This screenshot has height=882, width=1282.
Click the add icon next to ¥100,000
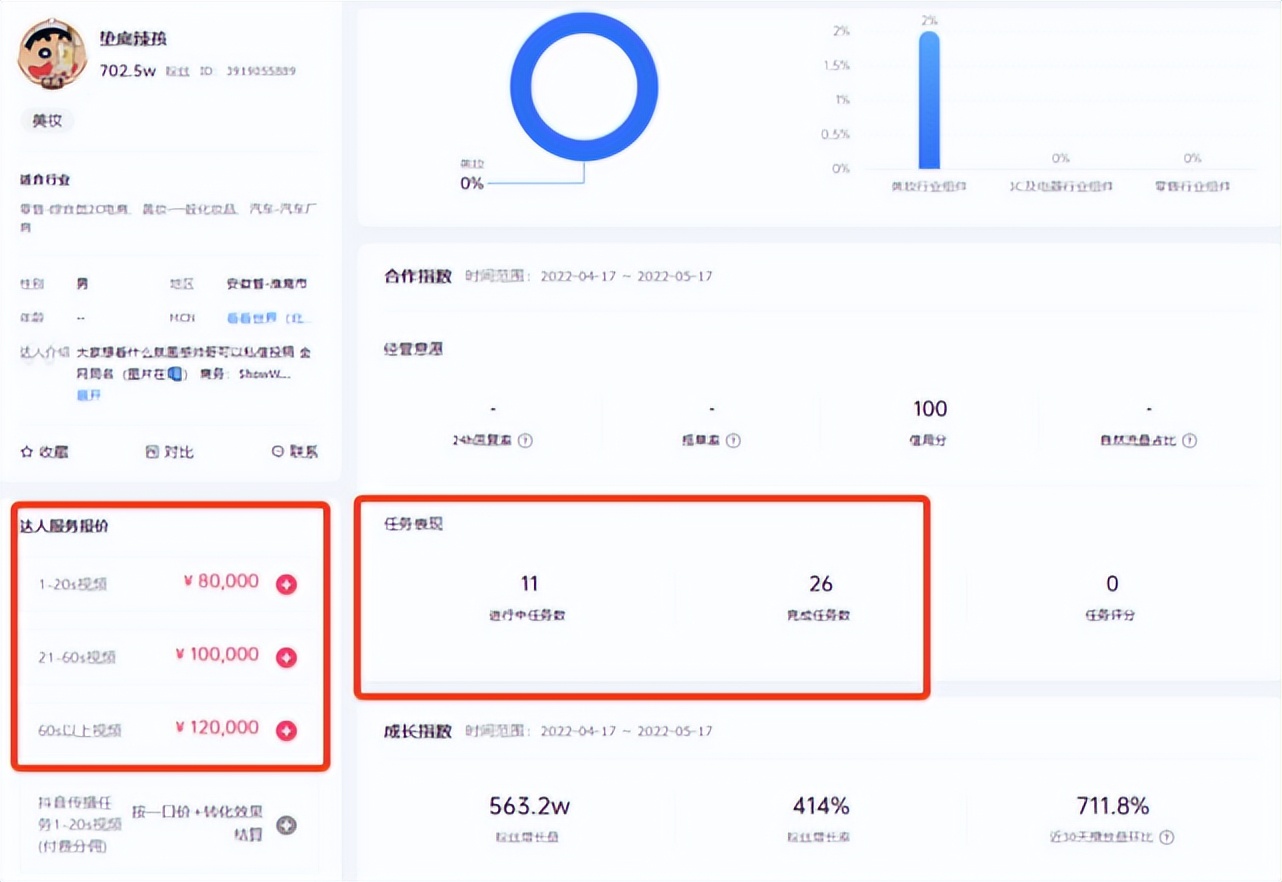[x=287, y=657]
